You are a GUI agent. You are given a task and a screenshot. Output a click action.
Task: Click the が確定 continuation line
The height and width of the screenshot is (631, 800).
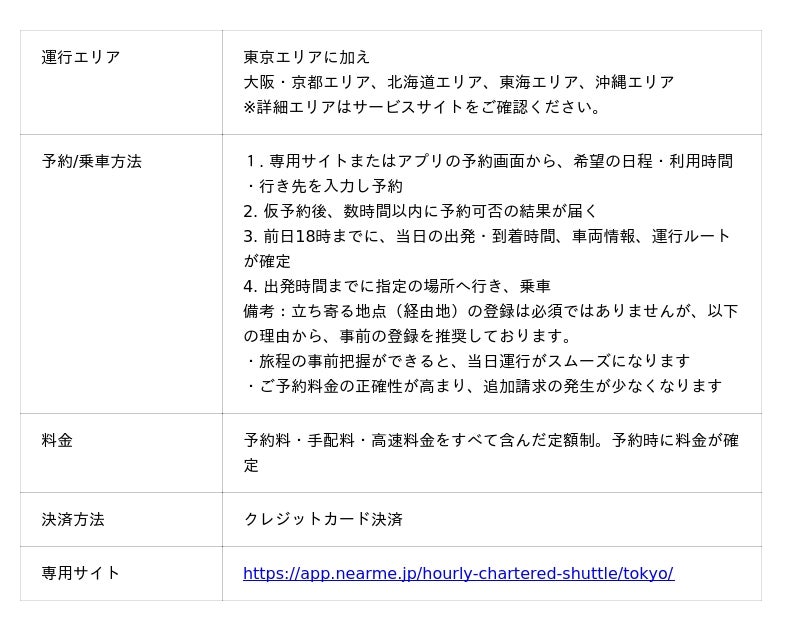pyautogui.click(x=267, y=261)
